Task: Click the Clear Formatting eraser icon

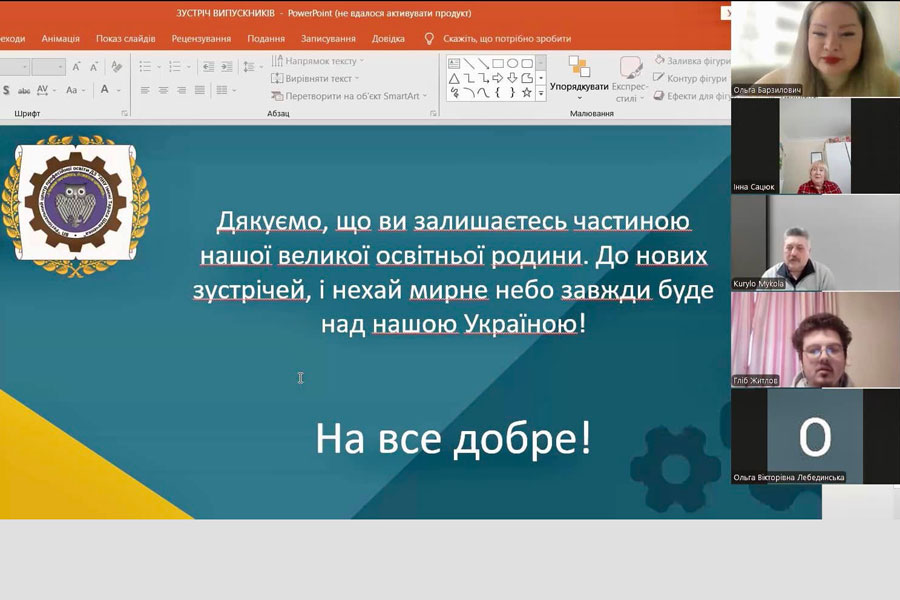Action: (117, 67)
